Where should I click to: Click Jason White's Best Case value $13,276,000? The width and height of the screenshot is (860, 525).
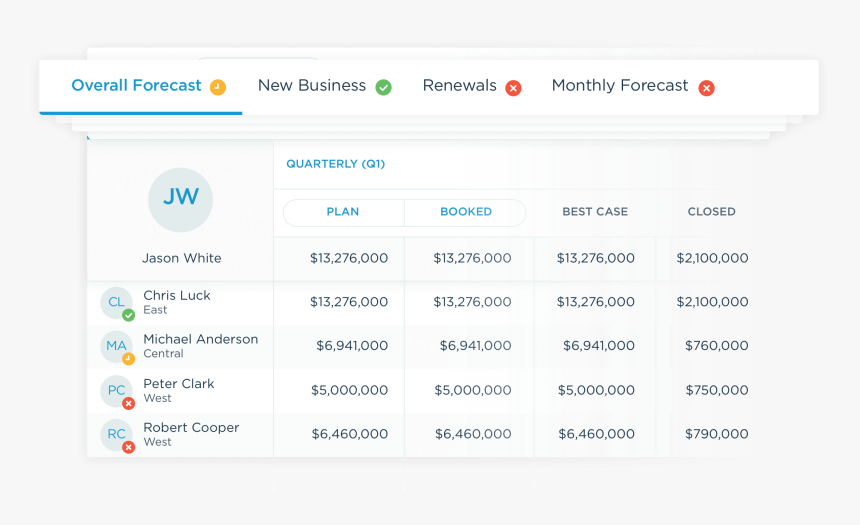tap(596, 258)
